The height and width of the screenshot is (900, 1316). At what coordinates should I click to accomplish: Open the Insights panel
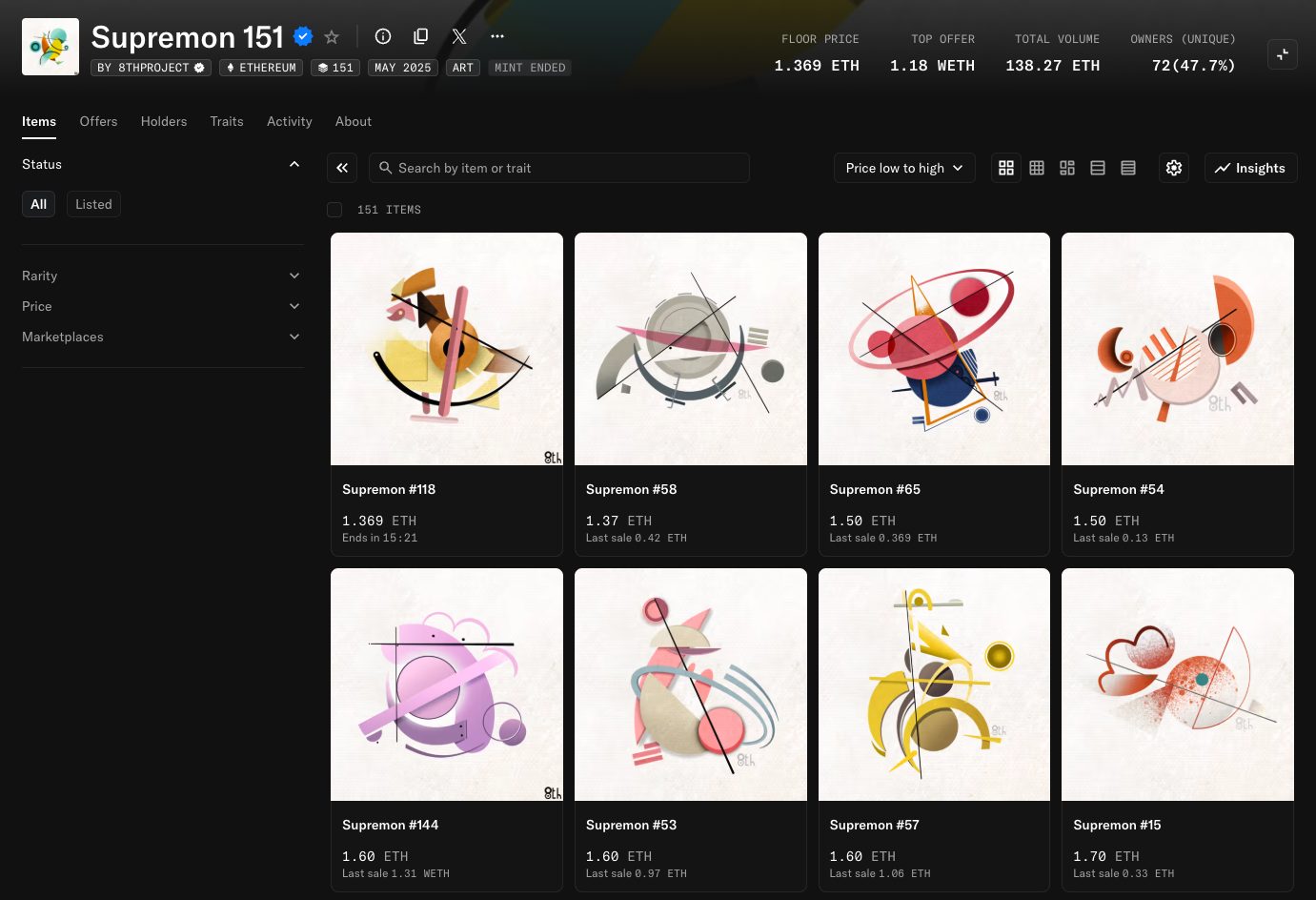(1251, 168)
